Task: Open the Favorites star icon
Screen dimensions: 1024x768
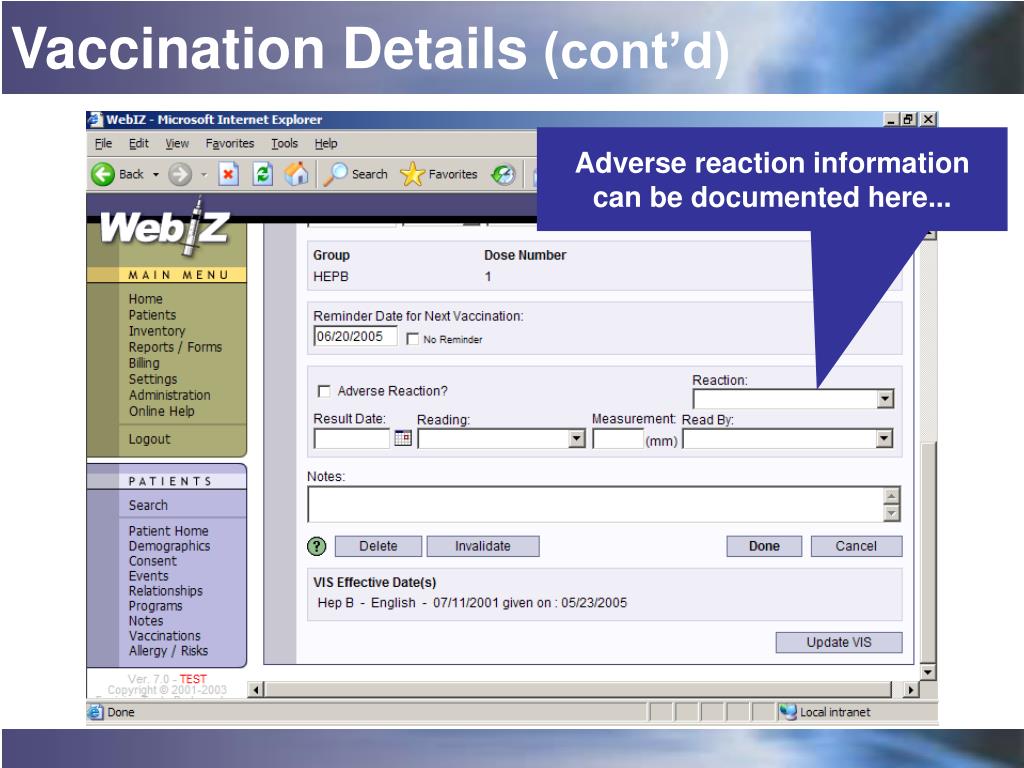Action: [x=412, y=174]
